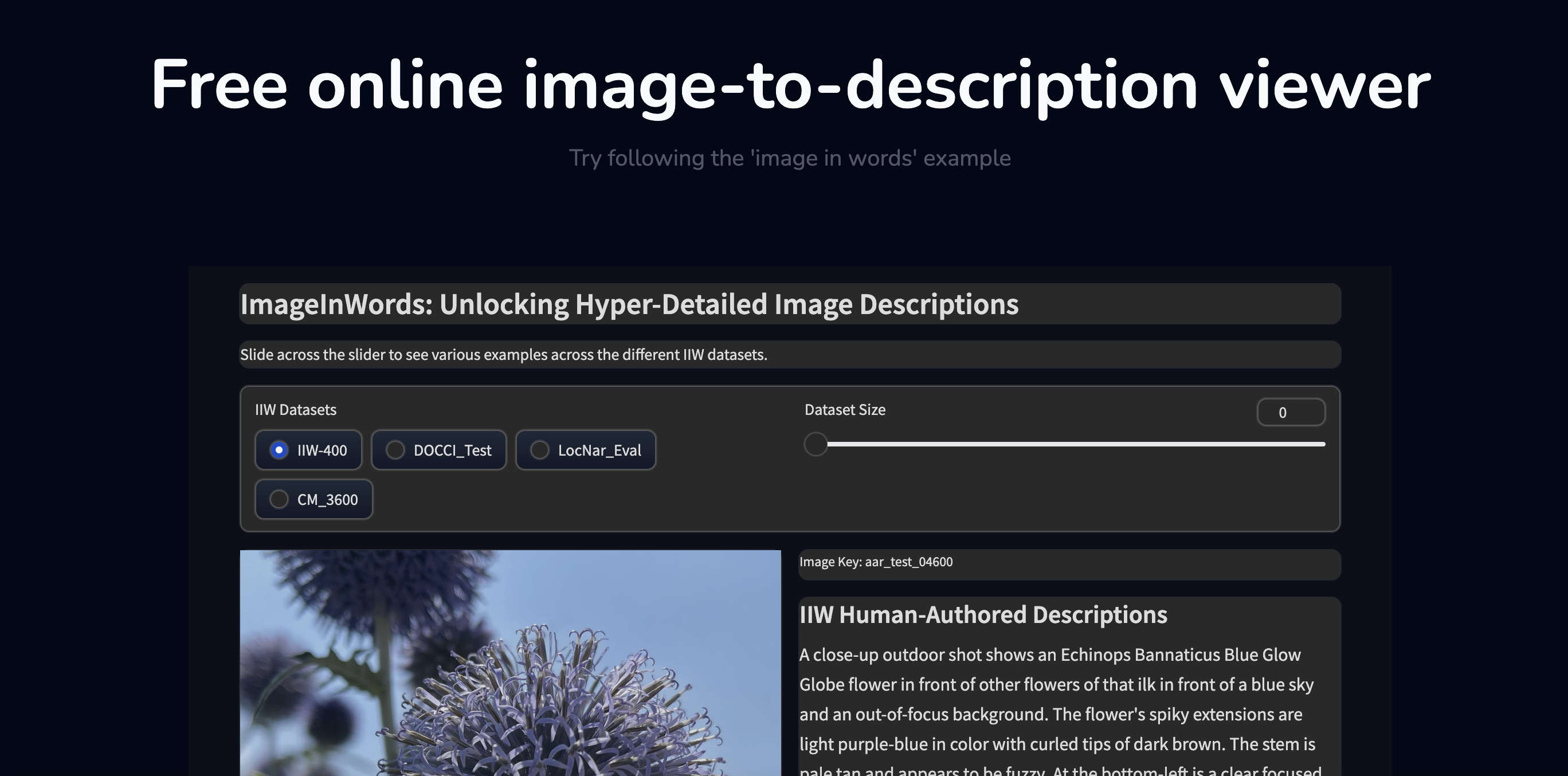This screenshot has height=776, width=1568.
Task: Click the 'image in words' example subtitle
Action: click(790, 158)
